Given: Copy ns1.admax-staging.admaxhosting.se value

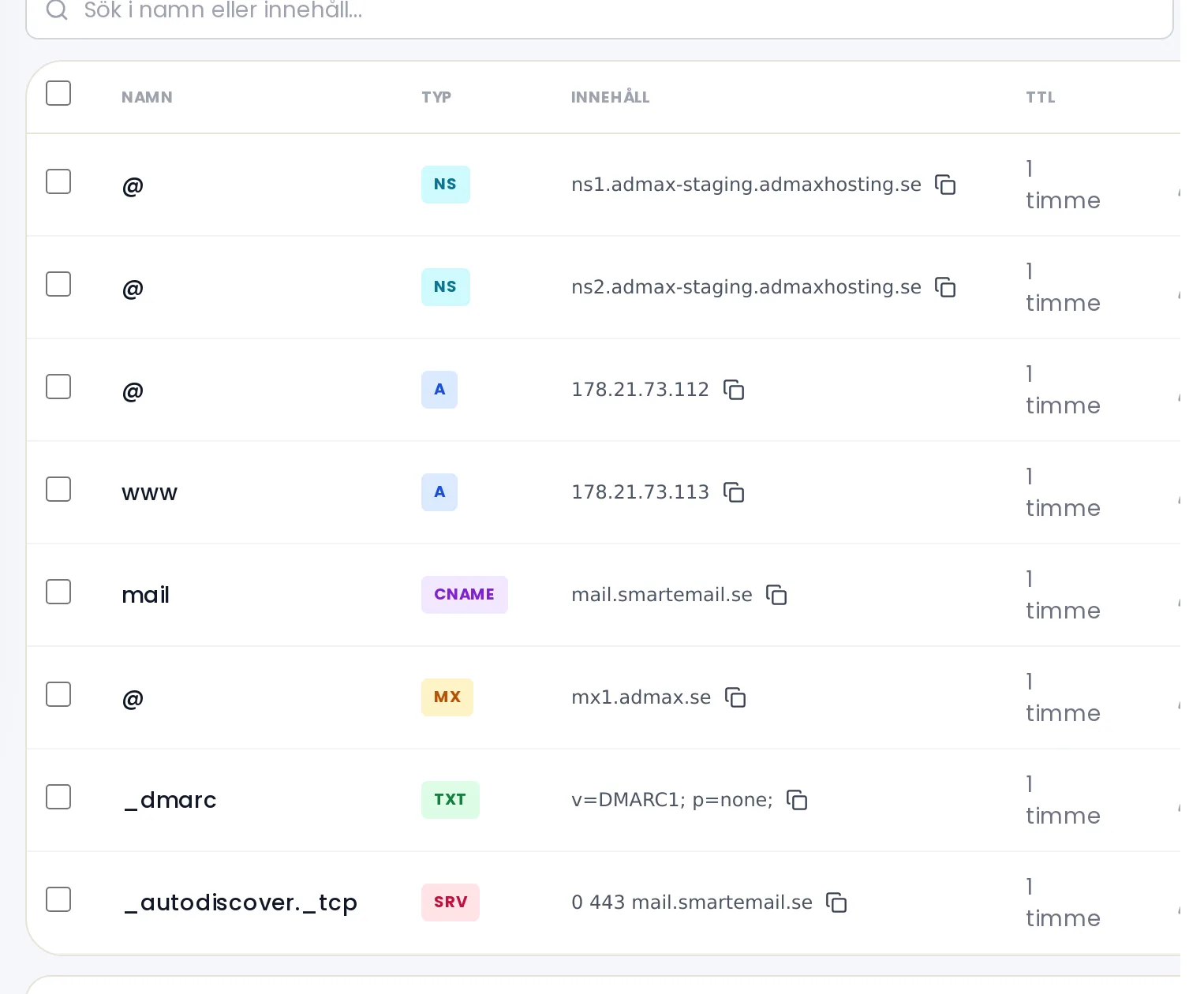Looking at the screenshot, I should (945, 185).
